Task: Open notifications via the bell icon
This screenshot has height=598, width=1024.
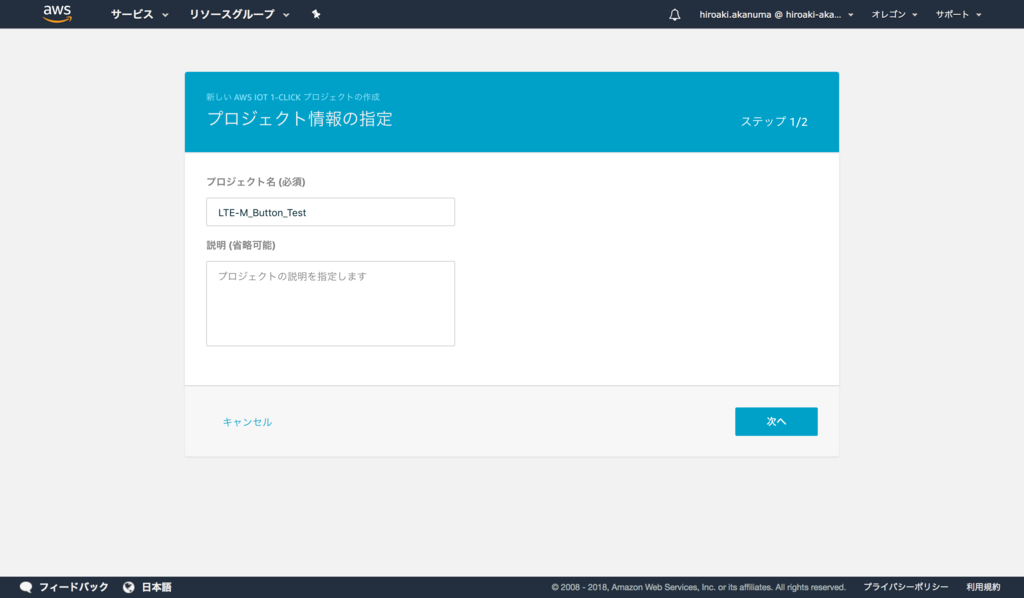Action: click(675, 14)
